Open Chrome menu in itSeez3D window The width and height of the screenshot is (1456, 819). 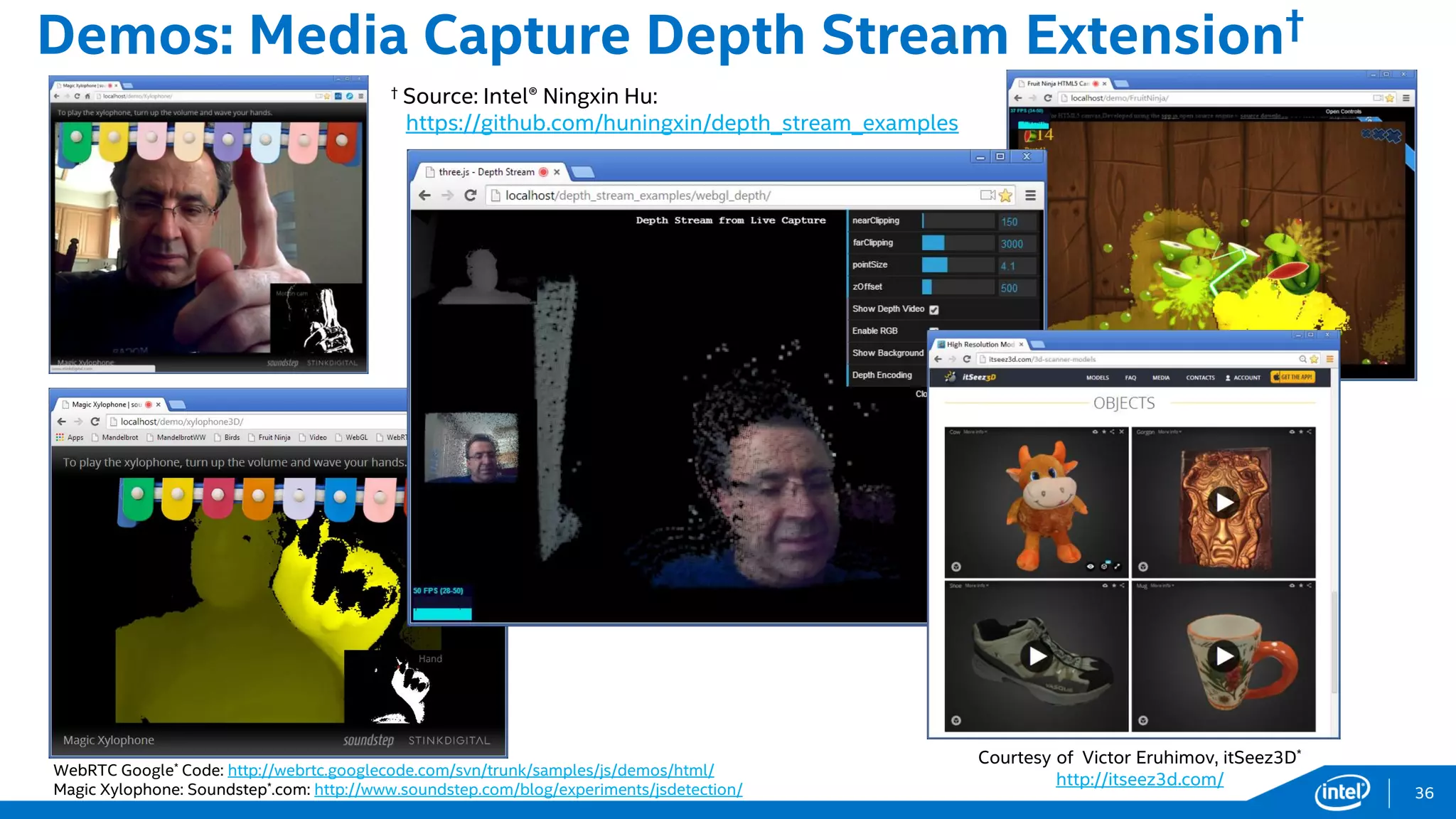(x=1329, y=359)
